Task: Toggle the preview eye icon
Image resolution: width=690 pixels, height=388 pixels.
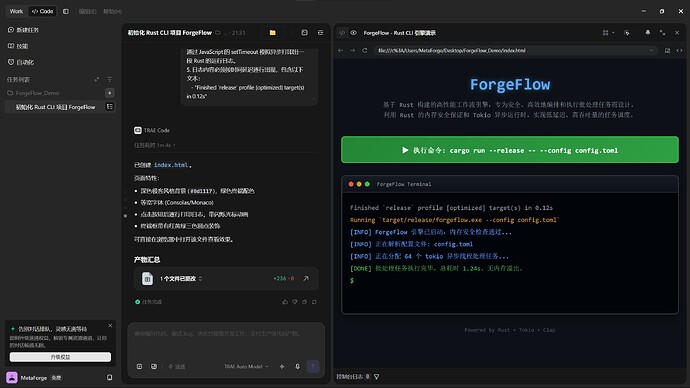Action: coord(353,33)
